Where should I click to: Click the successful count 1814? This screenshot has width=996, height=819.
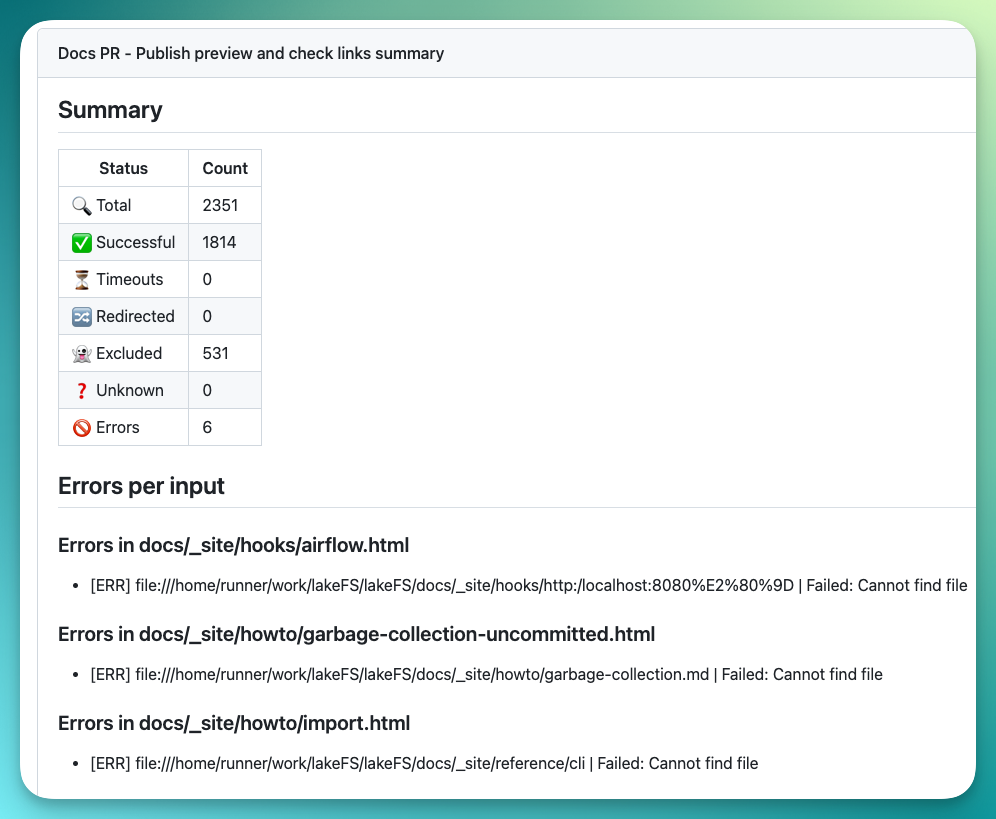click(x=219, y=242)
